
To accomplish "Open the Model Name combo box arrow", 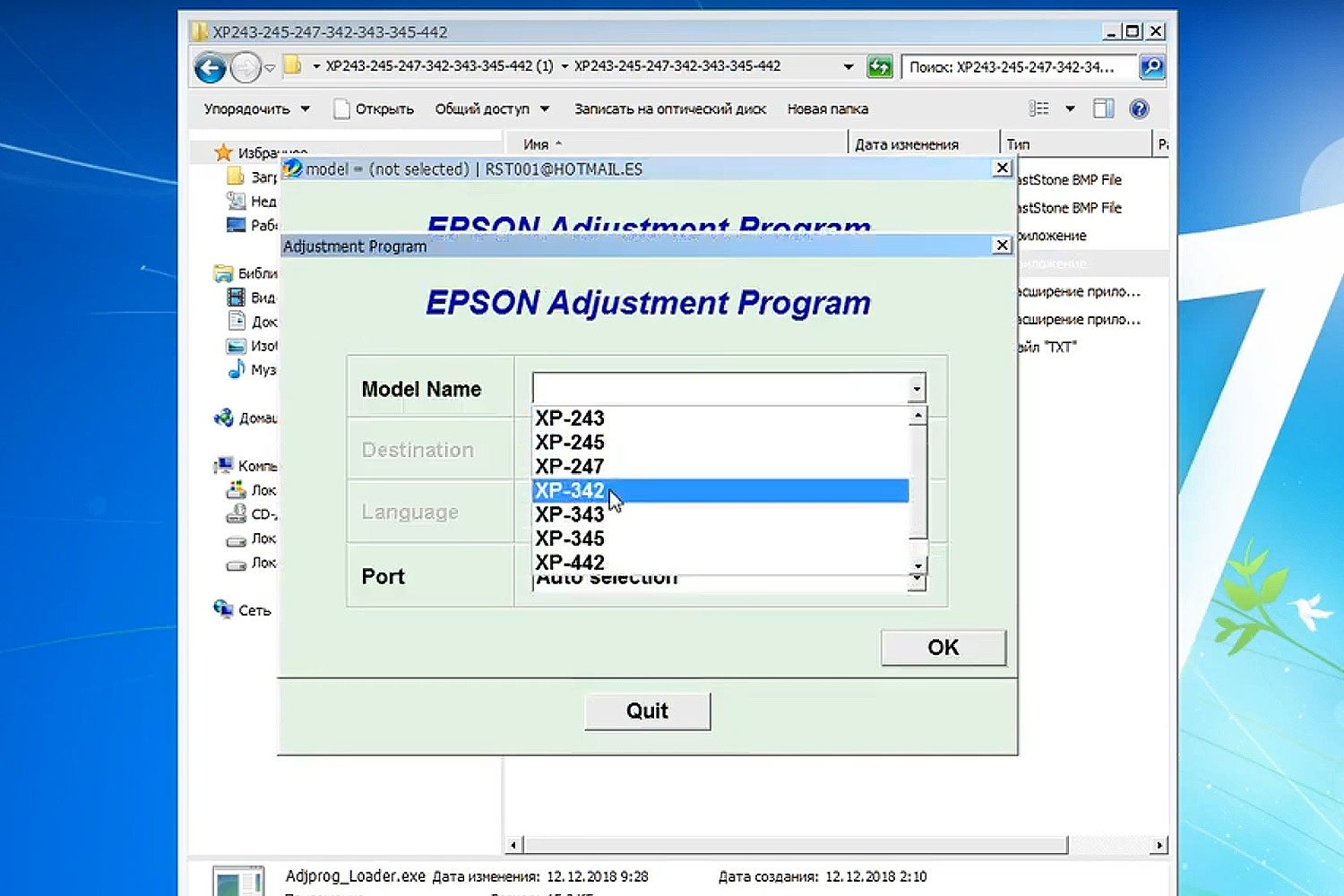I will pos(916,389).
